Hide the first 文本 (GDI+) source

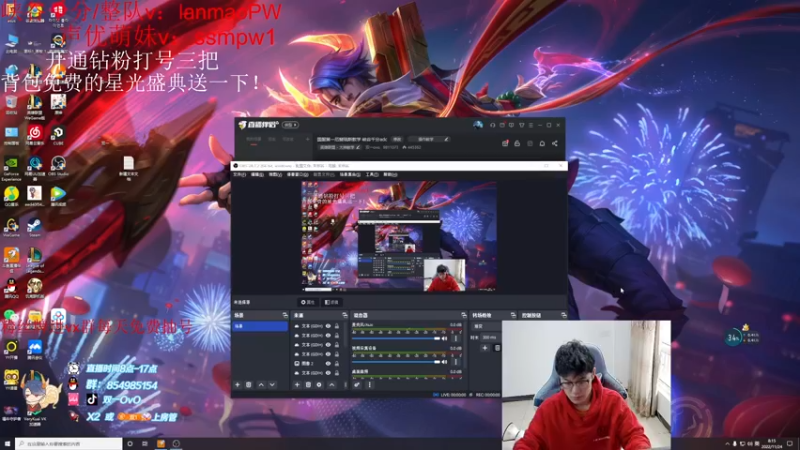click(x=328, y=326)
